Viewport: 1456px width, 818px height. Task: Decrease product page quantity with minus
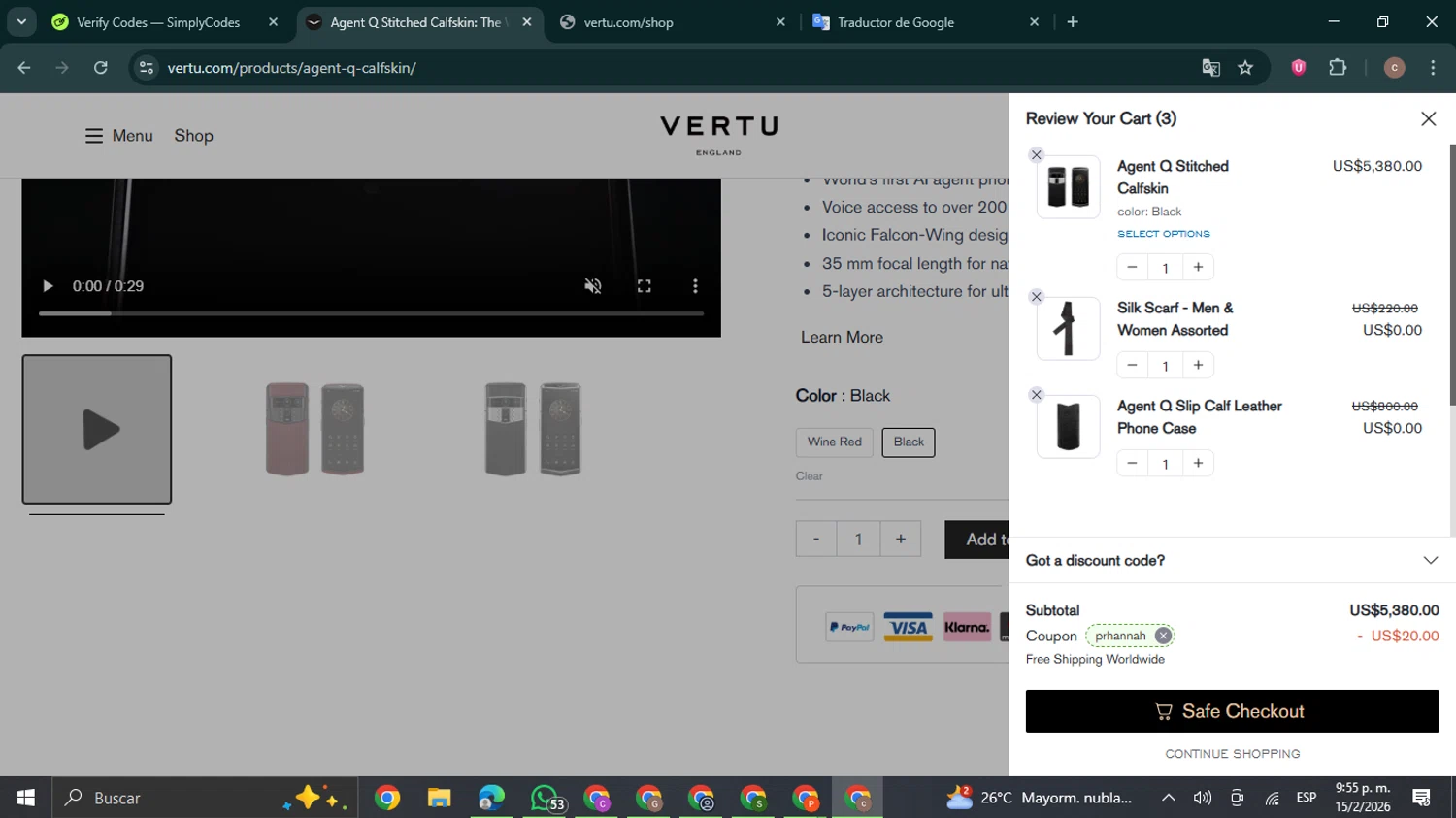pos(816,539)
